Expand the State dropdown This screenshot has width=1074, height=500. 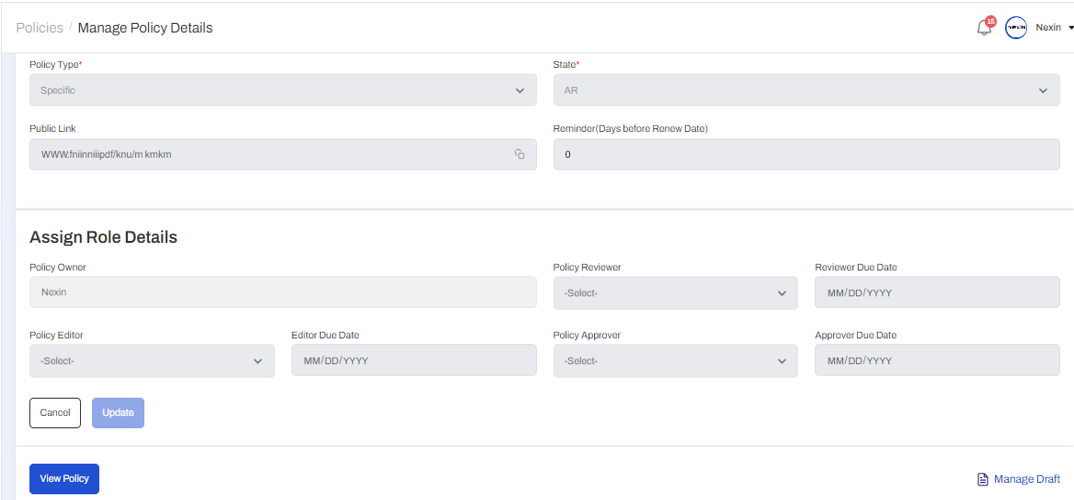(x=806, y=90)
